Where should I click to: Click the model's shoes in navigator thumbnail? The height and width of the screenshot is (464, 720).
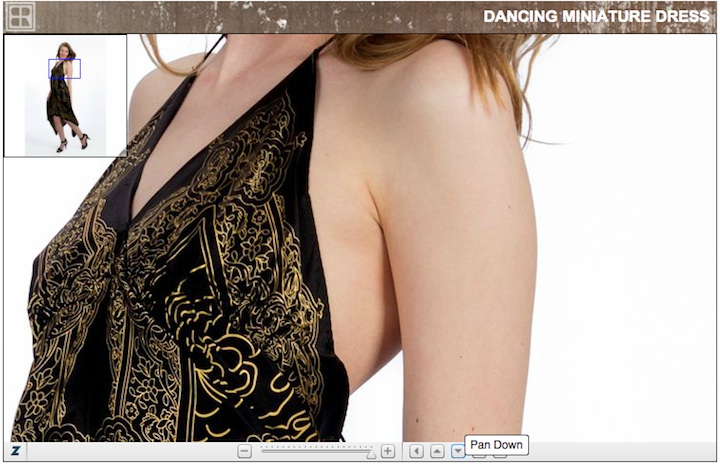click(x=62, y=145)
